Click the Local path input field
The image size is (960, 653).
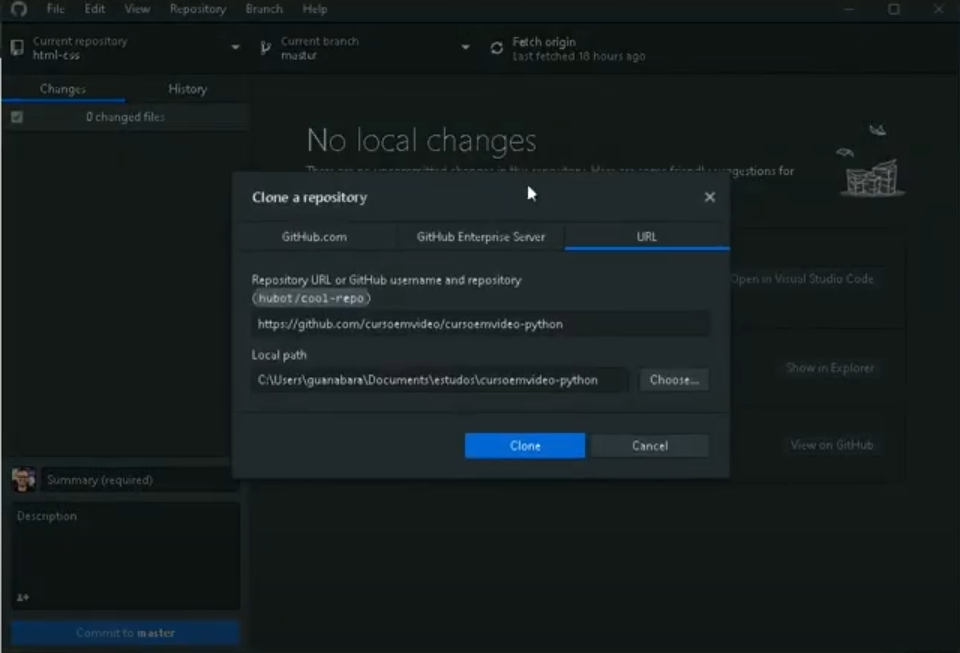tap(440, 380)
